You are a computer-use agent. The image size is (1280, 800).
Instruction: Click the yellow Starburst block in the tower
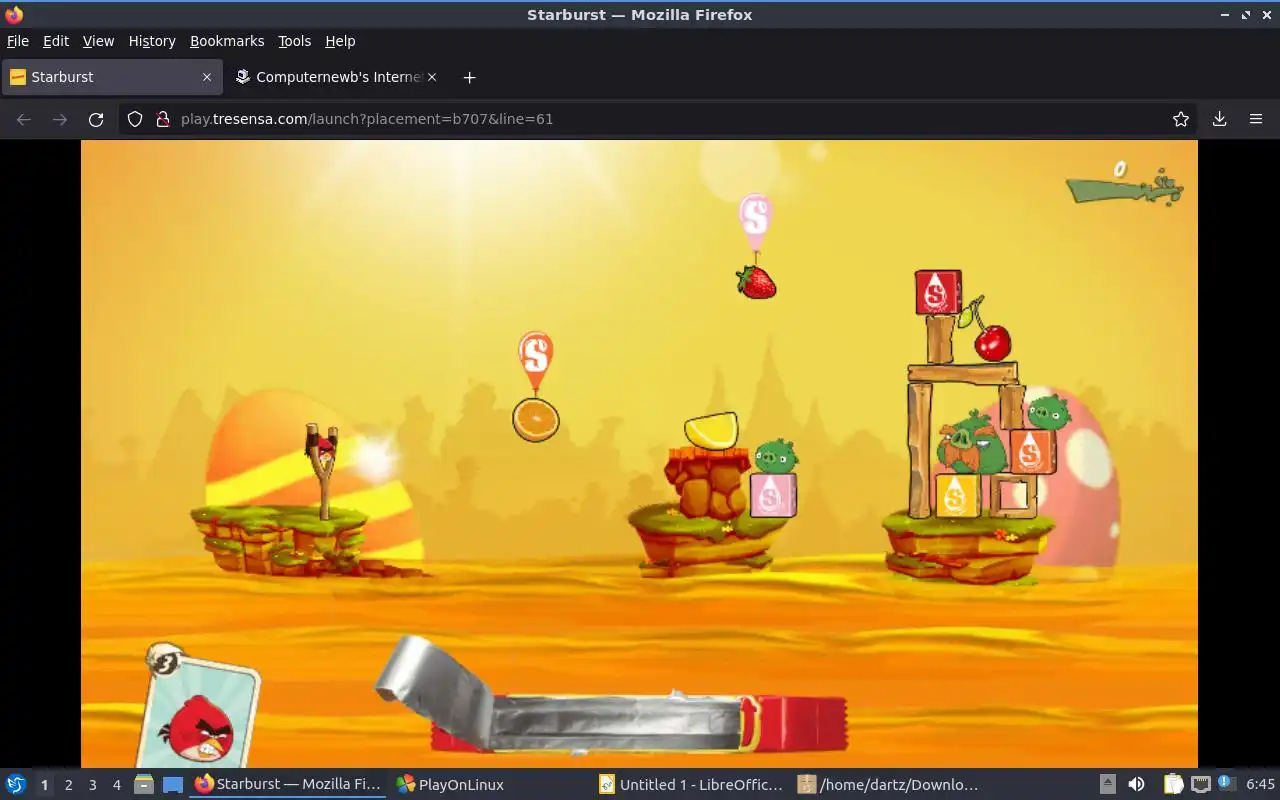point(958,496)
